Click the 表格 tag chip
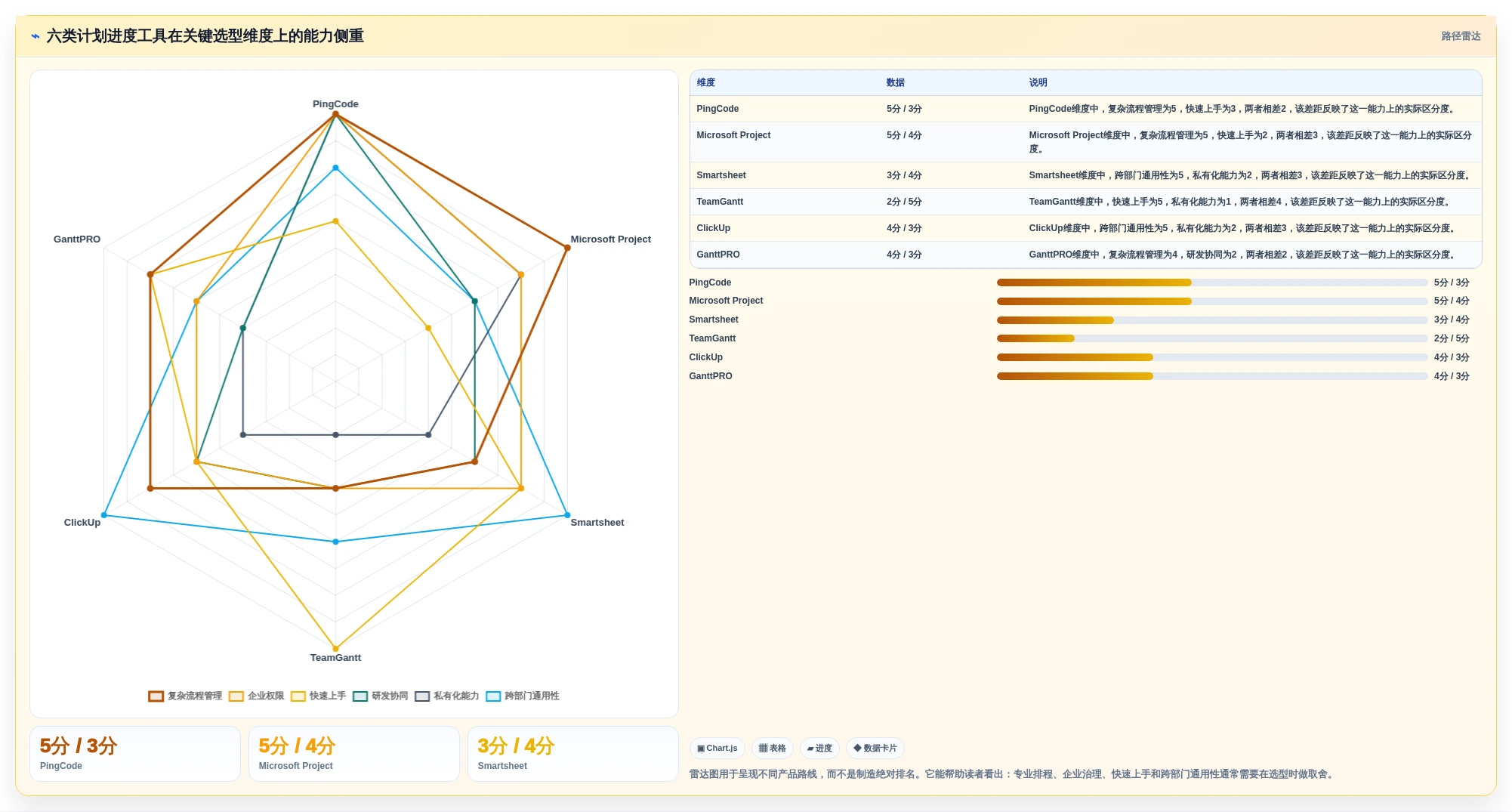The height and width of the screenshot is (812, 1512). coord(773,749)
